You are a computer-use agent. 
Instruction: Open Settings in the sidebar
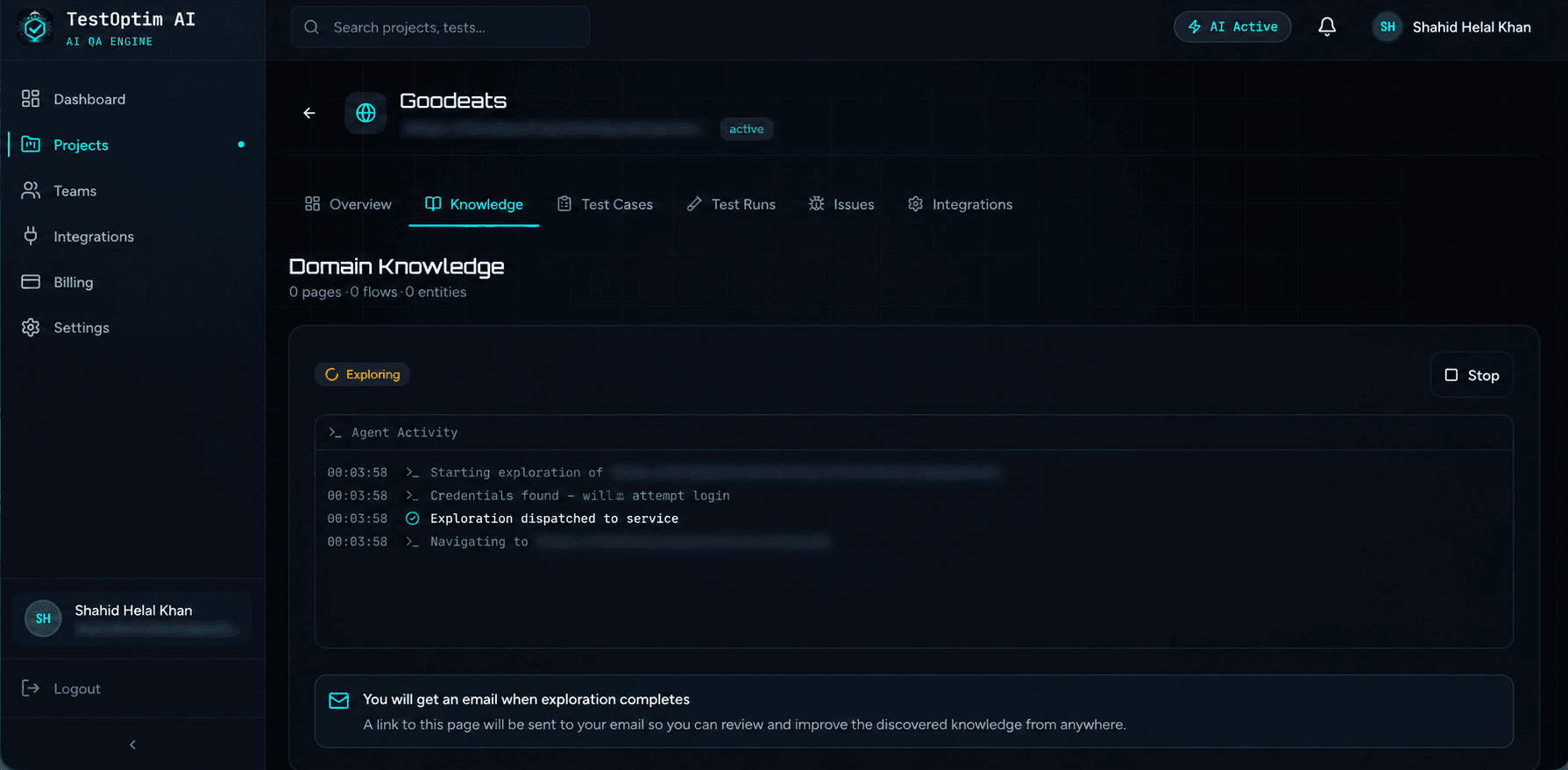81,328
